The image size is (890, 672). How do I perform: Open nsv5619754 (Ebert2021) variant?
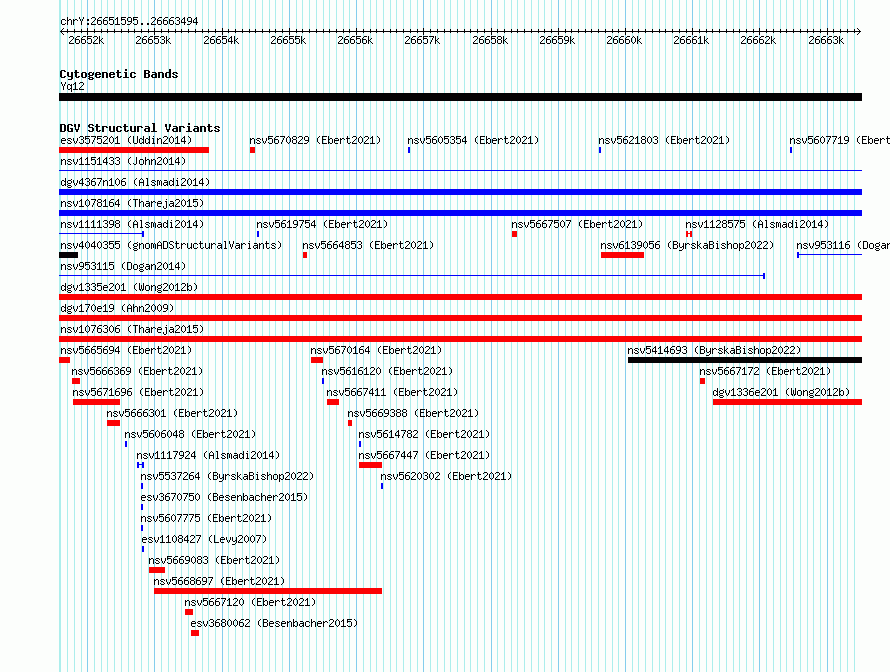[322, 224]
